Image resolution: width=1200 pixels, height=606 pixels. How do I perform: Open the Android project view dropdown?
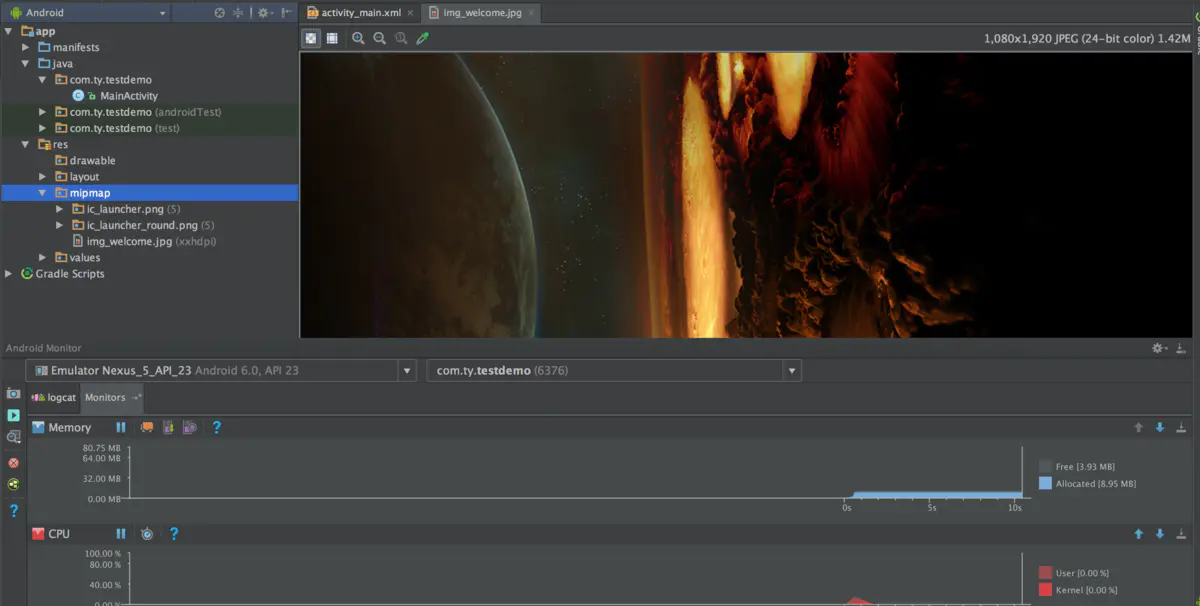pyautogui.click(x=87, y=13)
